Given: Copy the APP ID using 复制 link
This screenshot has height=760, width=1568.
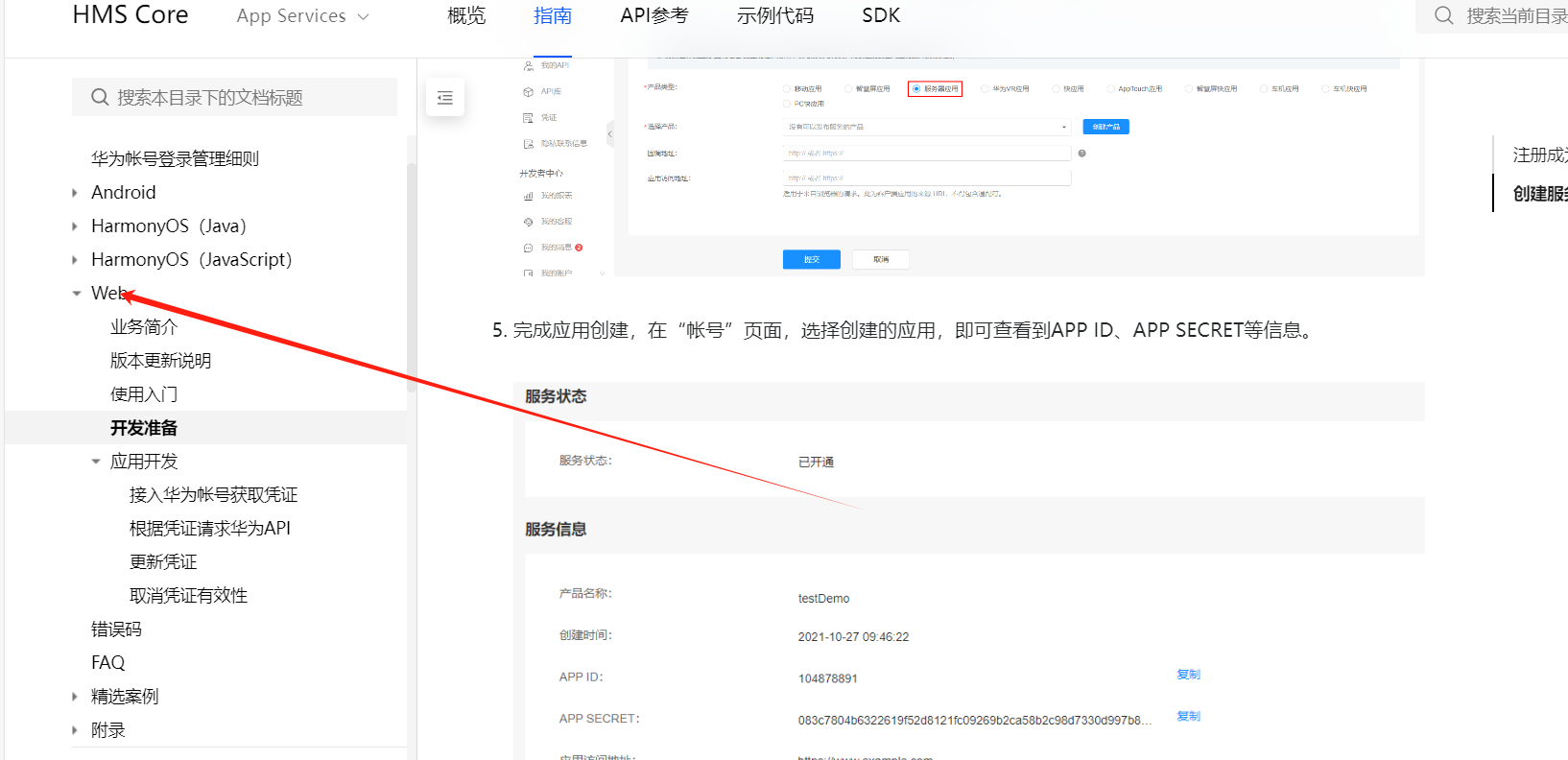Looking at the screenshot, I should tap(1188, 675).
